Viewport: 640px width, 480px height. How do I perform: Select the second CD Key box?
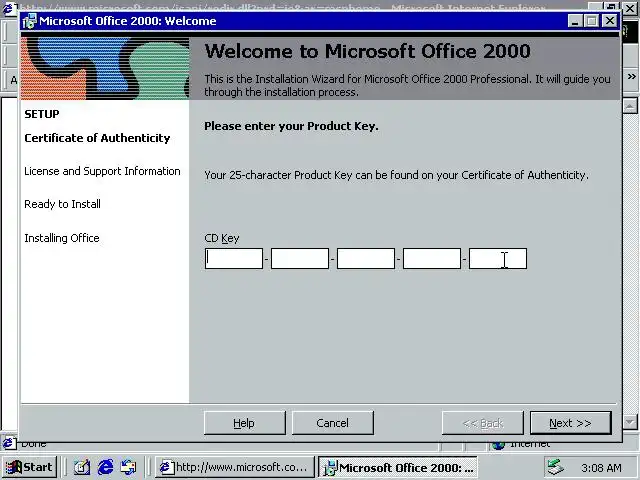[300, 258]
